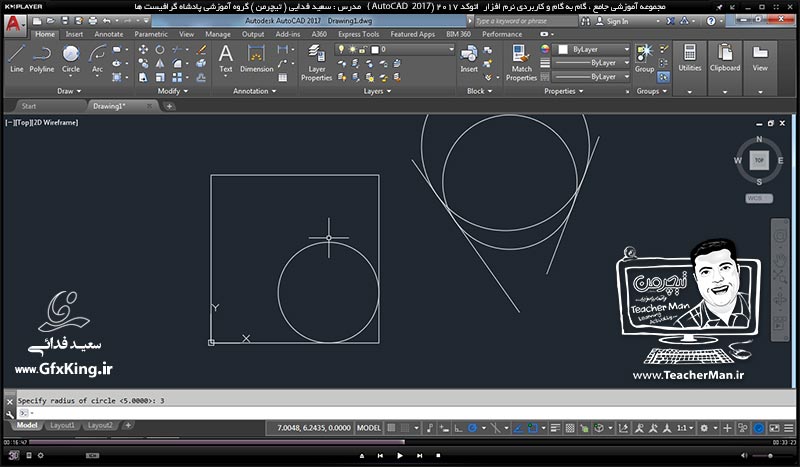800x467 pixels.
Task: Click the Insert block icon
Action: pyautogui.click(x=469, y=58)
